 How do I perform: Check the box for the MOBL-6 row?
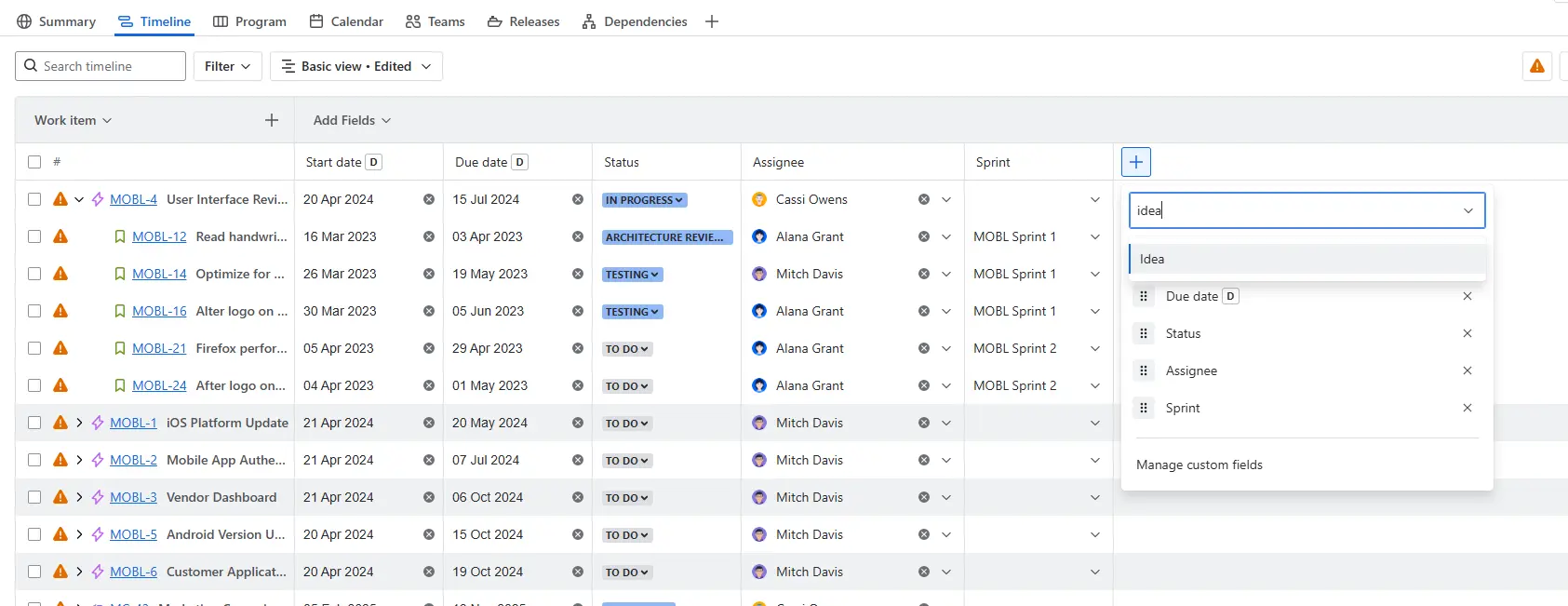point(34,572)
